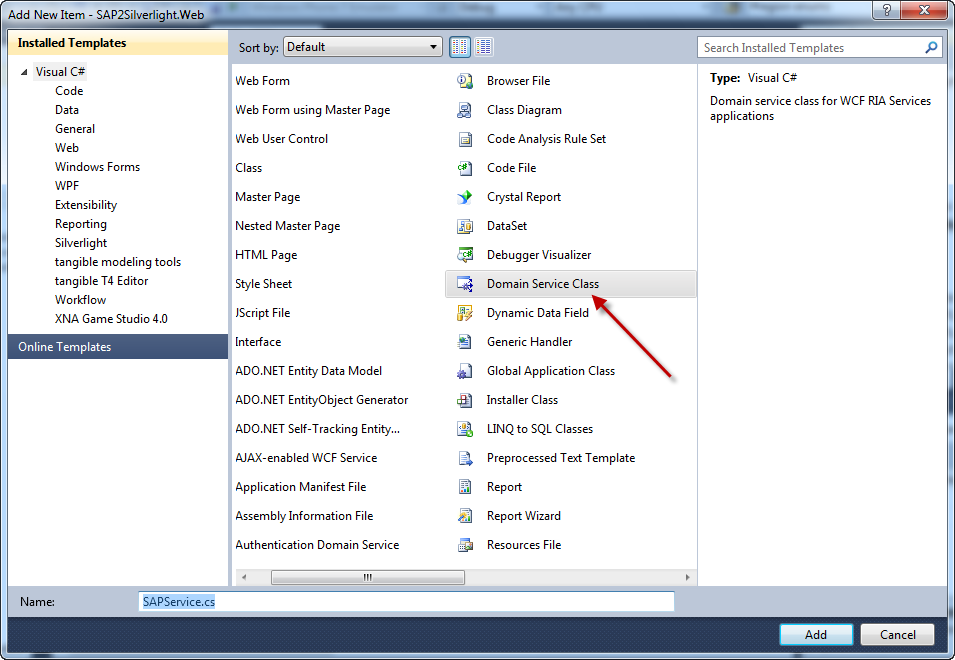Select the Generic Handler icon
The height and width of the screenshot is (660, 955).
tap(465, 342)
